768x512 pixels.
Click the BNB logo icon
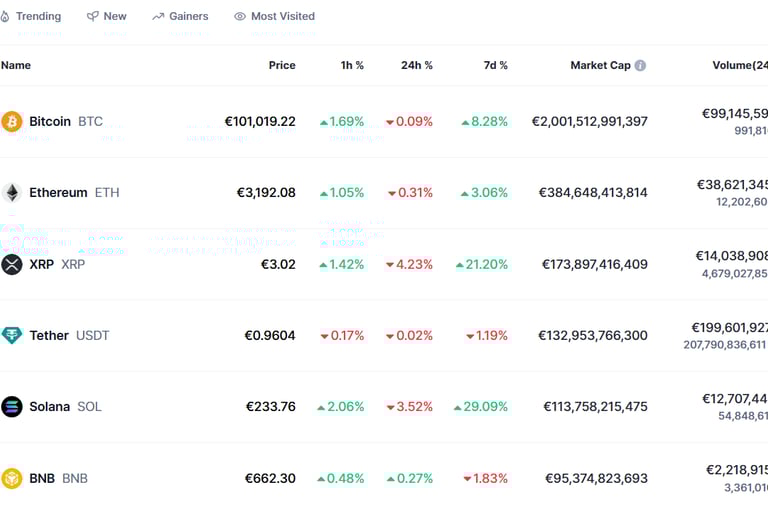point(11,478)
